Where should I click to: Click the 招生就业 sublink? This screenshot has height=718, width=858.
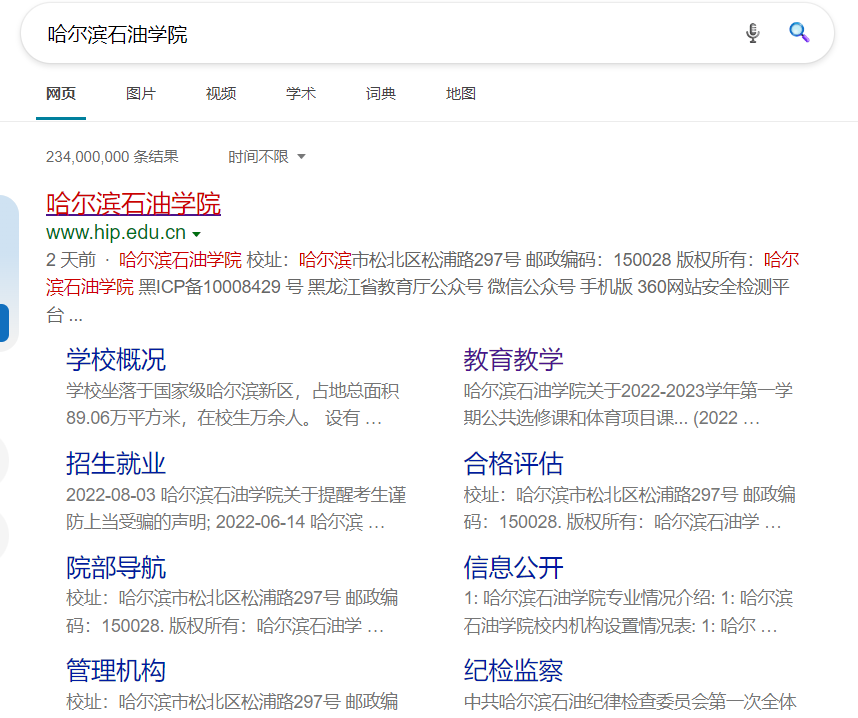tap(116, 463)
